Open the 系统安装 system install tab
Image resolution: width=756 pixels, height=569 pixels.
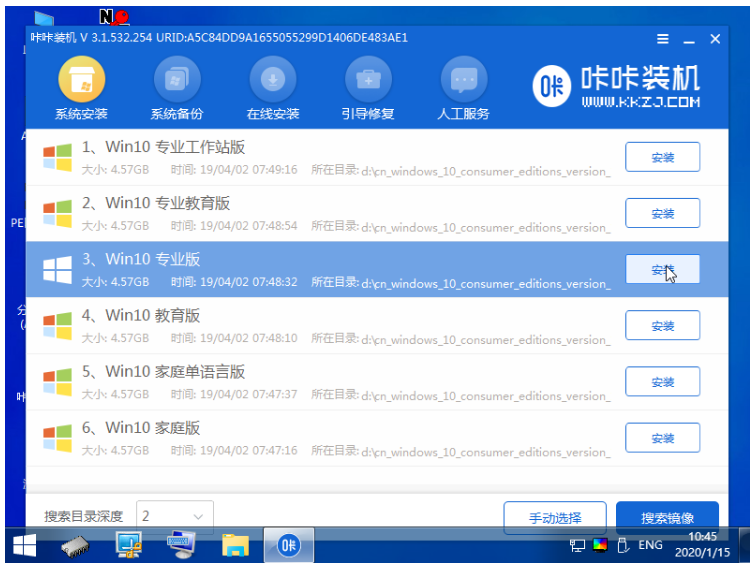[x=81, y=88]
